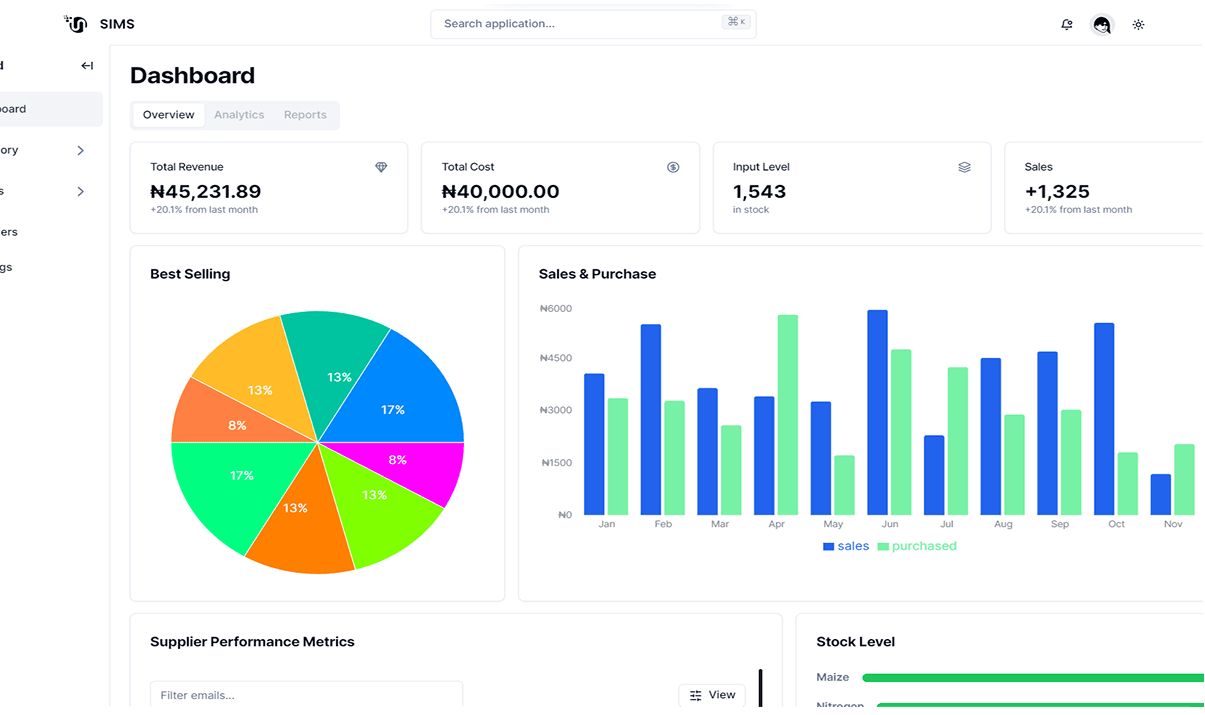
Task: Click layers icon on Input Level card
Action: coord(964,167)
